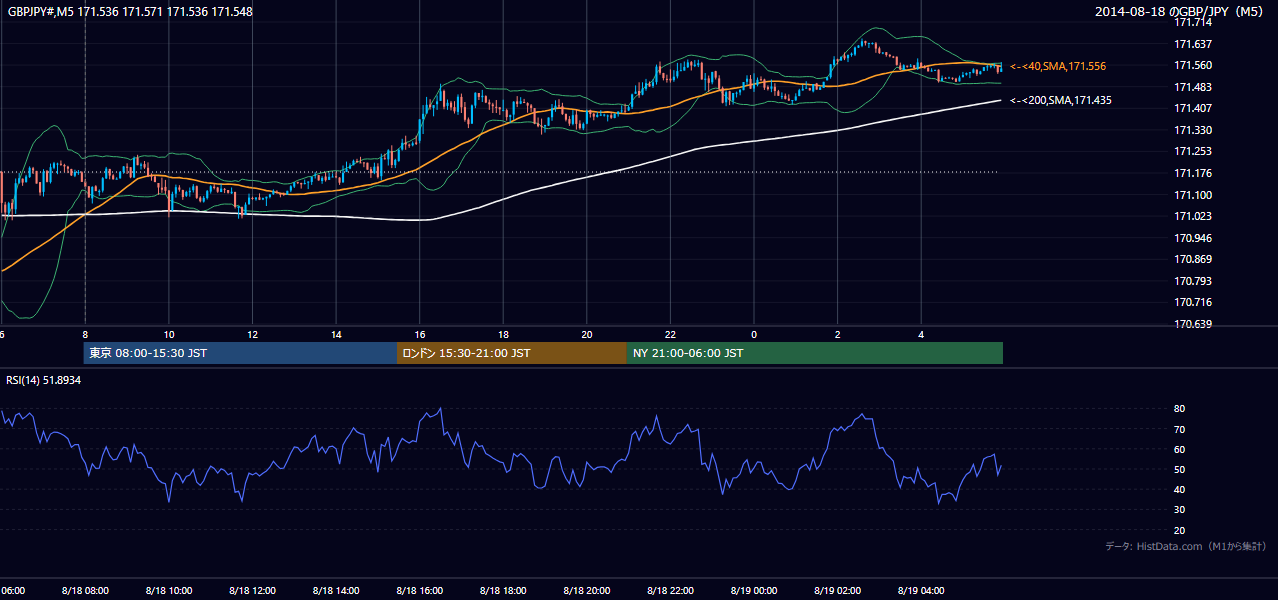Click price axis value 171.100
Viewport: 1278px width, 600px height.
(1192, 195)
